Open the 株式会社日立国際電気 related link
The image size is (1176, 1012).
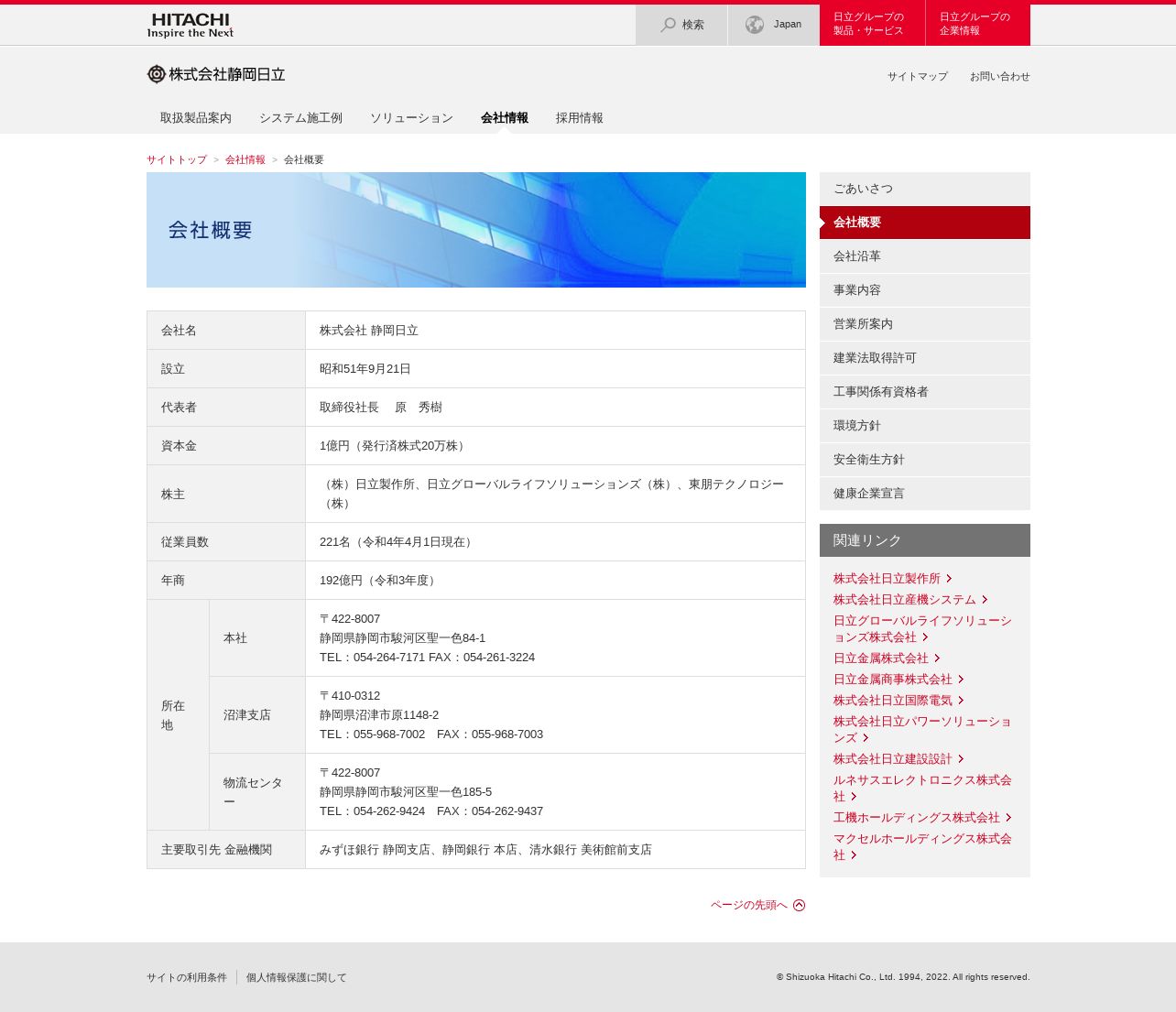[x=893, y=701]
